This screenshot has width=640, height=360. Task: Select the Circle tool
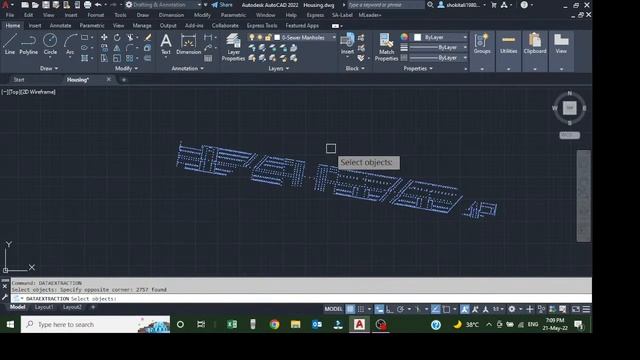(x=50, y=44)
